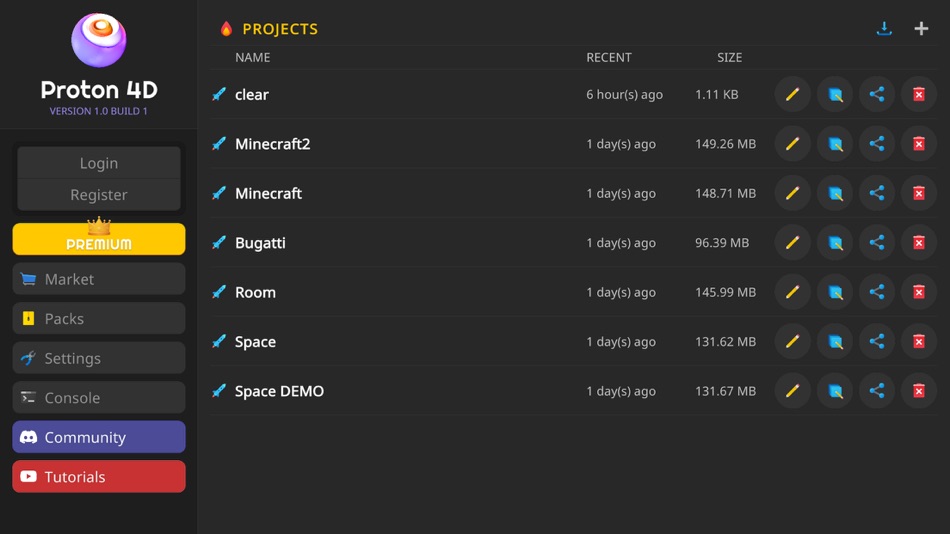
Task: Delete the Space DEMO project
Action: point(918,391)
